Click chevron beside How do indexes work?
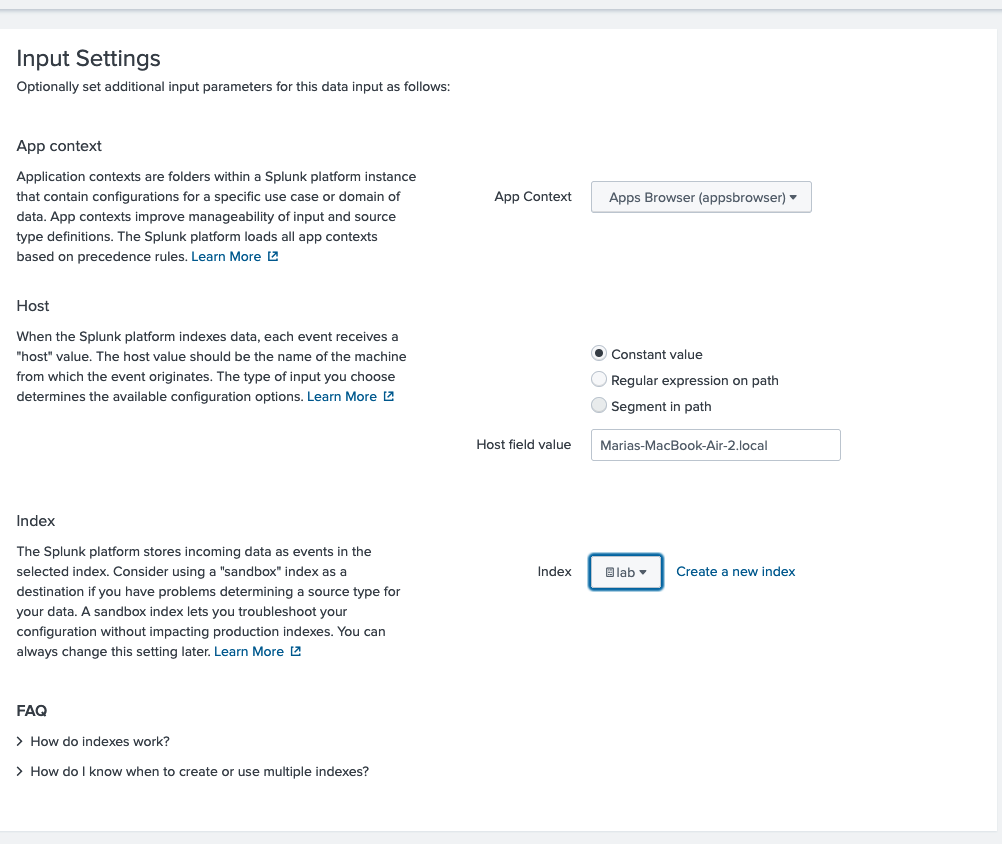The height and width of the screenshot is (844, 1002). (21, 742)
